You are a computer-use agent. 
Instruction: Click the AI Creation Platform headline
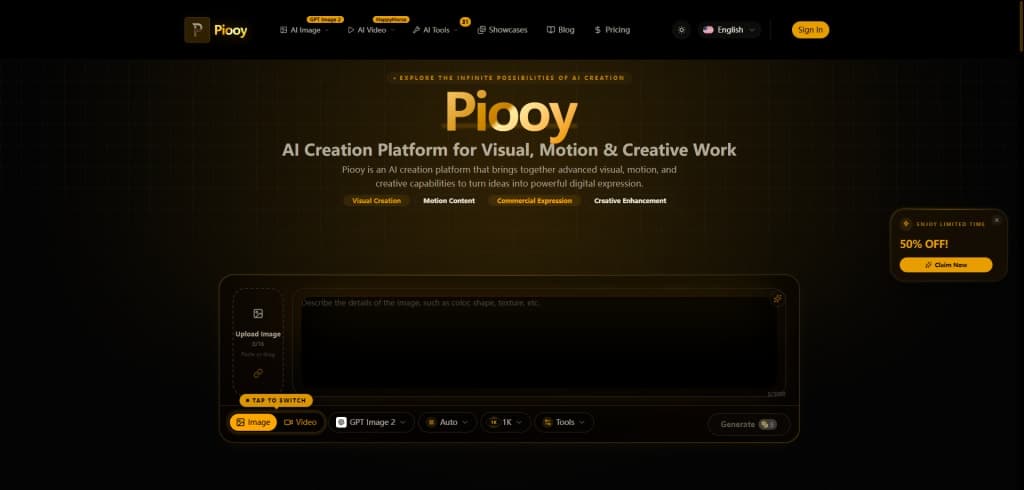[x=509, y=150]
